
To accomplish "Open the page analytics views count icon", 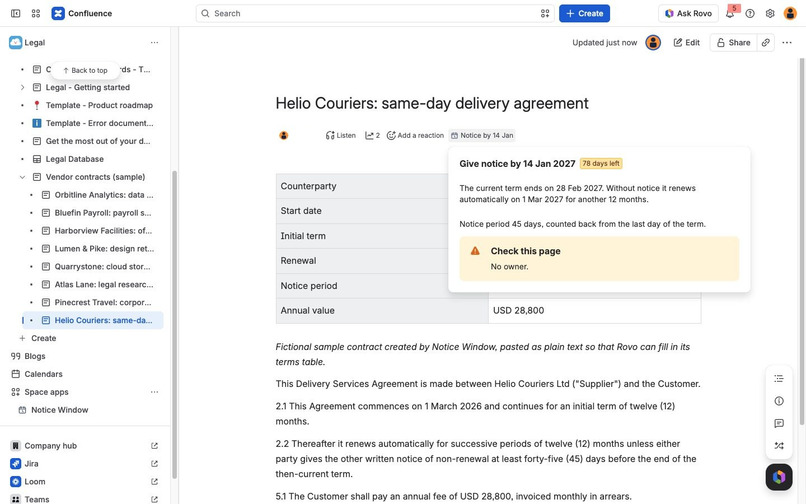I will tap(372, 136).
